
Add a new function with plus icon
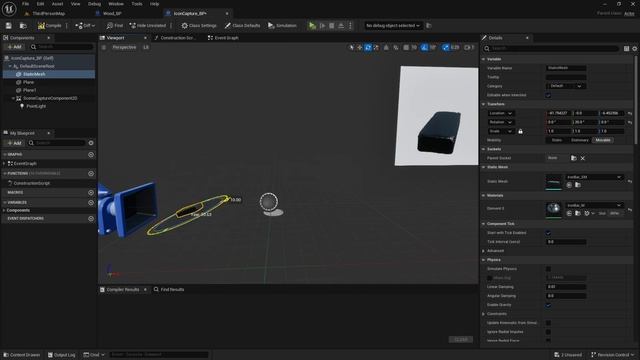click(91, 173)
